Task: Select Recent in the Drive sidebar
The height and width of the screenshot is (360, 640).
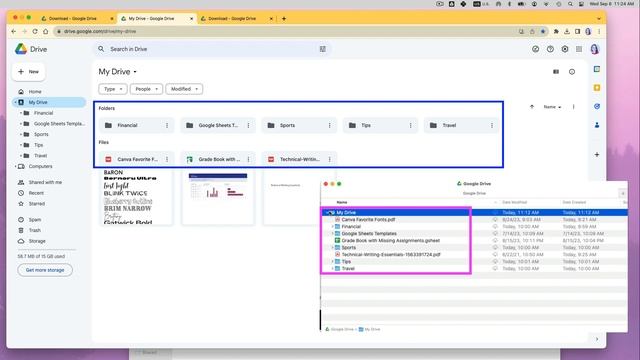Action: 49,193
